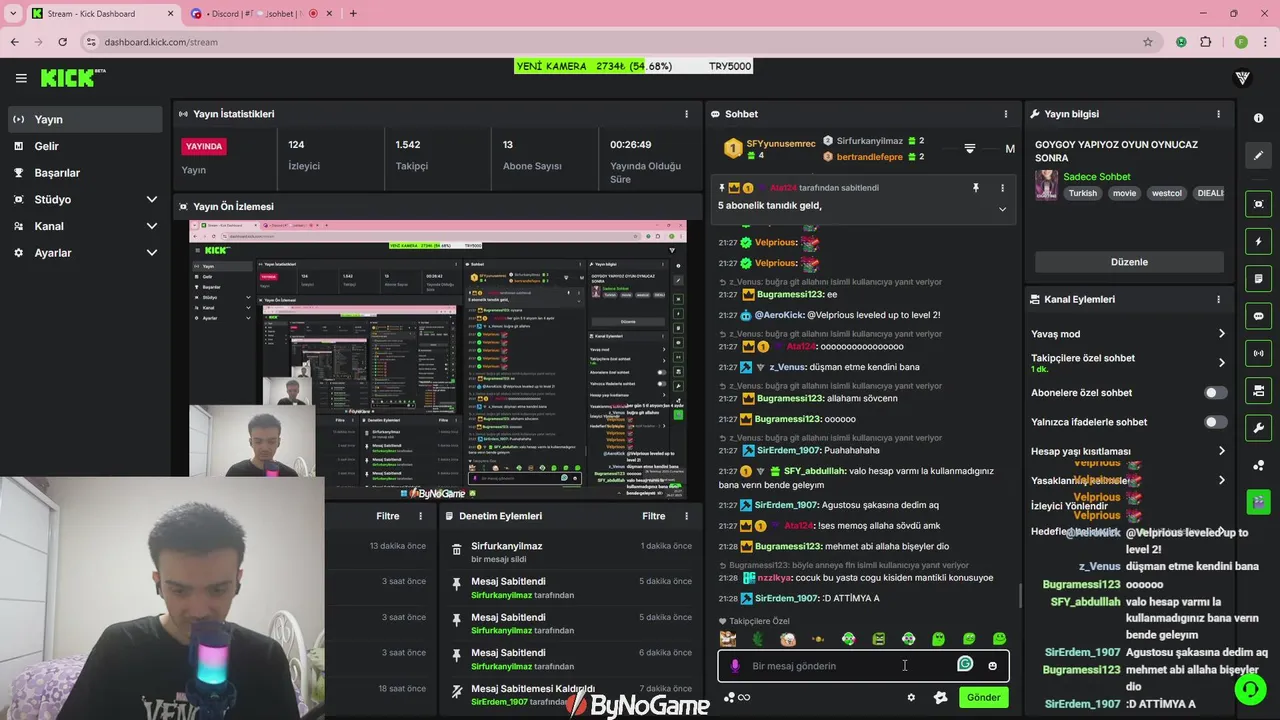This screenshot has width=1280, height=720.
Task: Open the browser extensions puzzle icon
Action: tap(1206, 42)
